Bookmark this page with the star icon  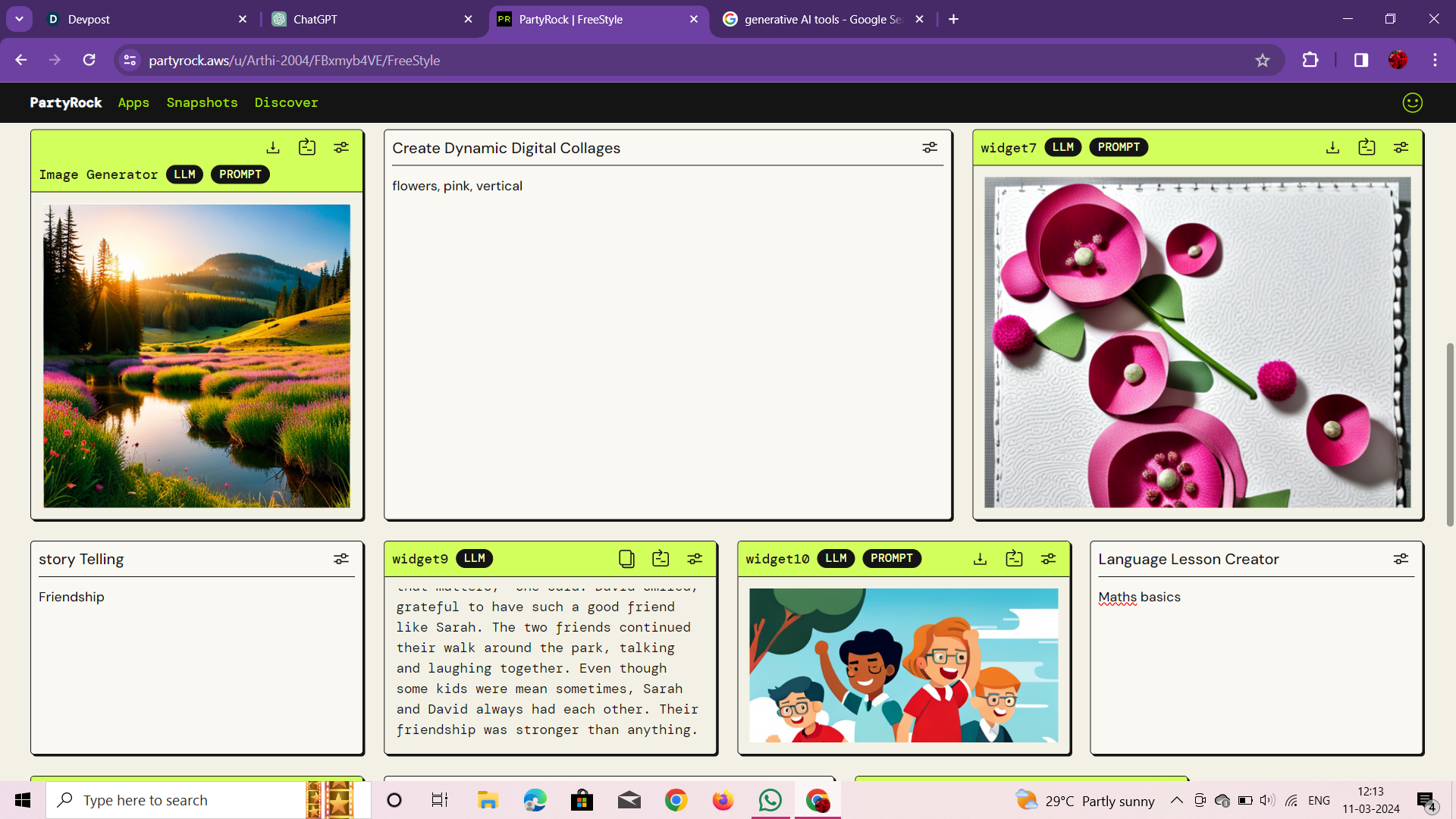pyautogui.click(x=1262, y=60)
